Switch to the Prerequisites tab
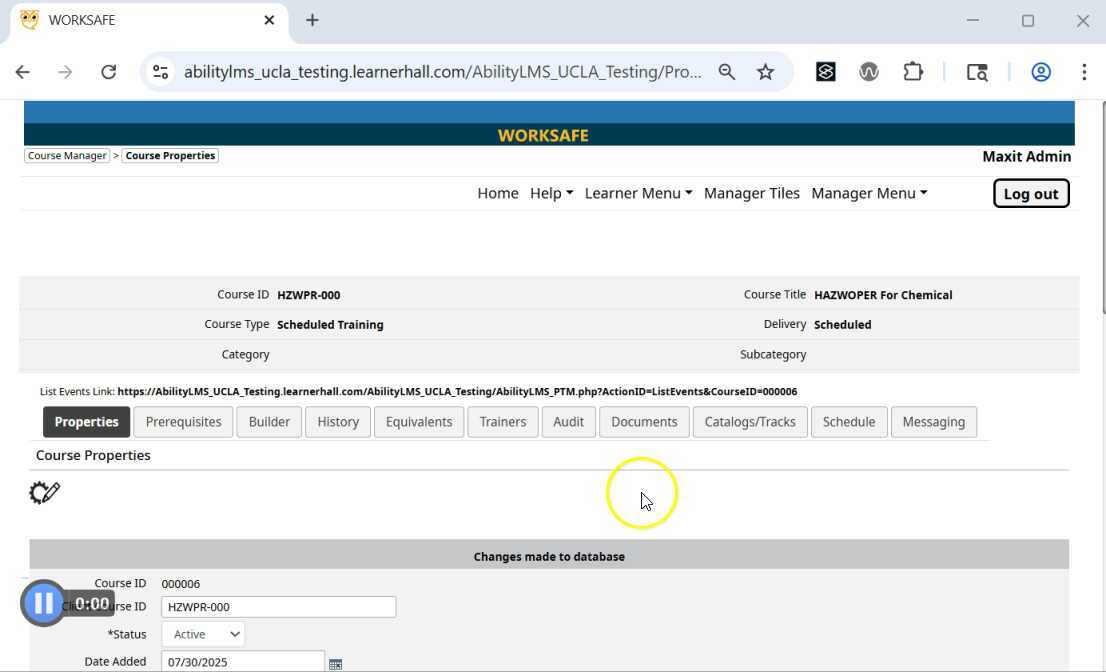 [x=183, y=422]
